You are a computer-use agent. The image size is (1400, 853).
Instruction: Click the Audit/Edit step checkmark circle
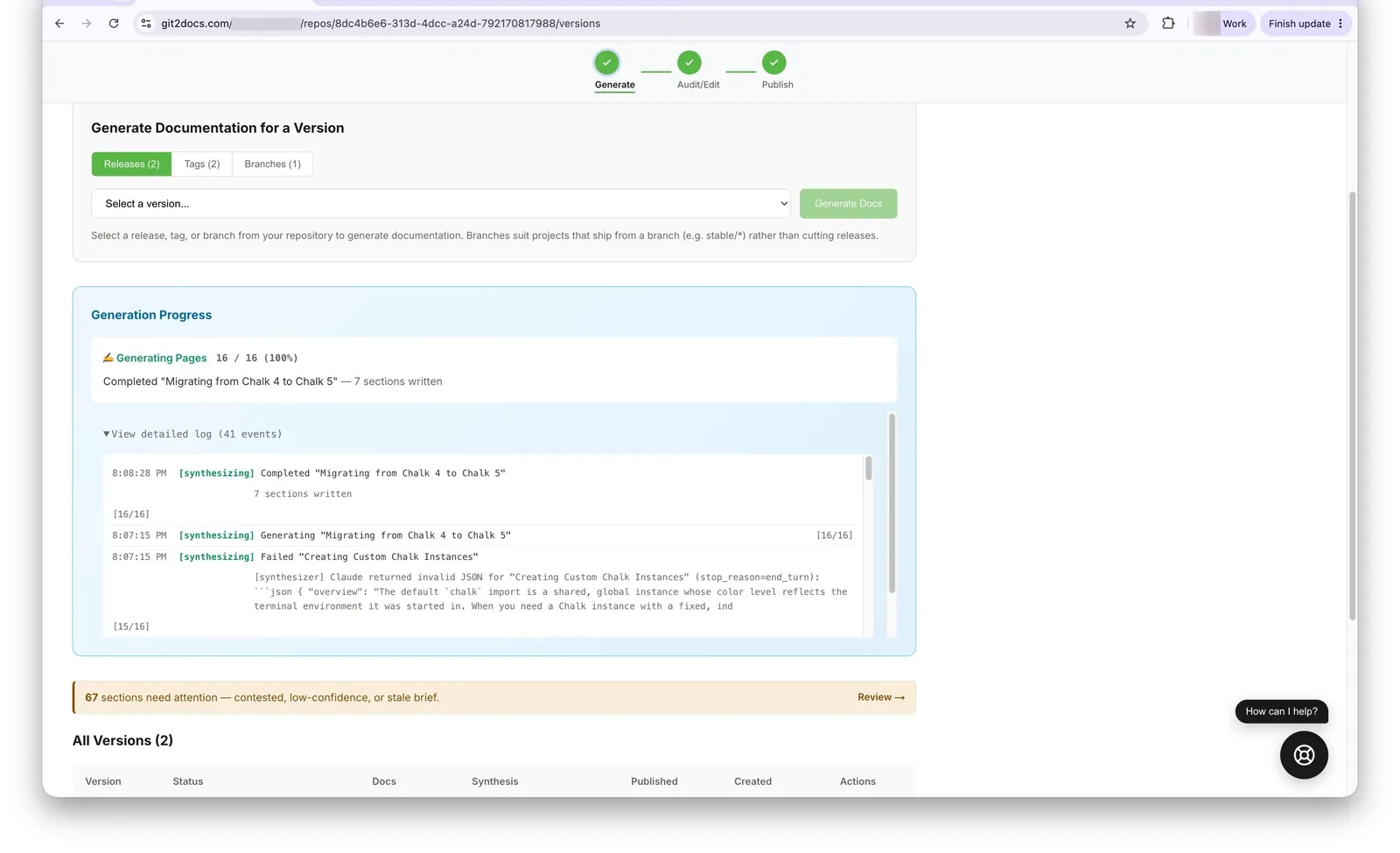click(x=689, y=62)
